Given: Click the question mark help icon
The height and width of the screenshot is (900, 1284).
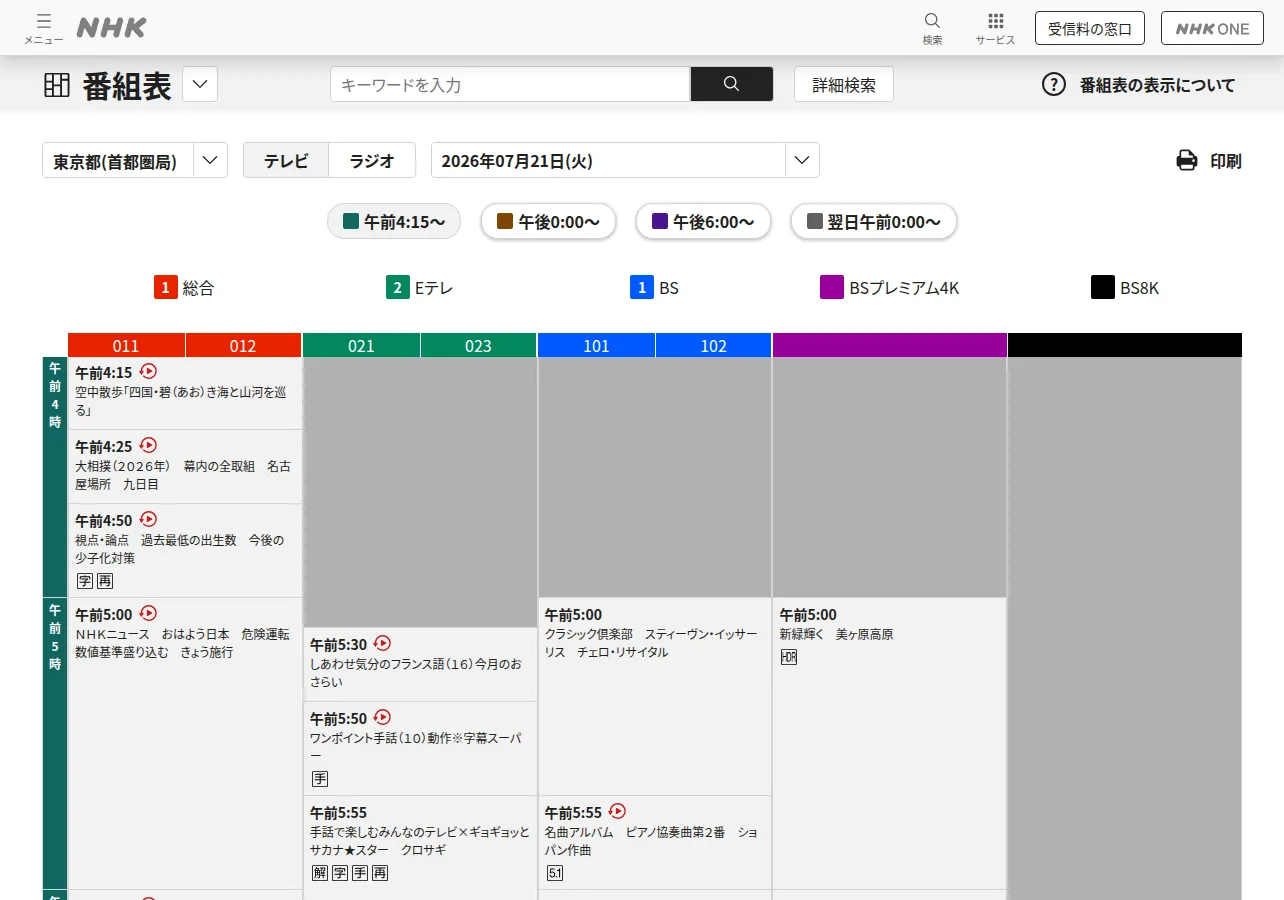Looking at the screenshot, I should (x=1054, y=84).
